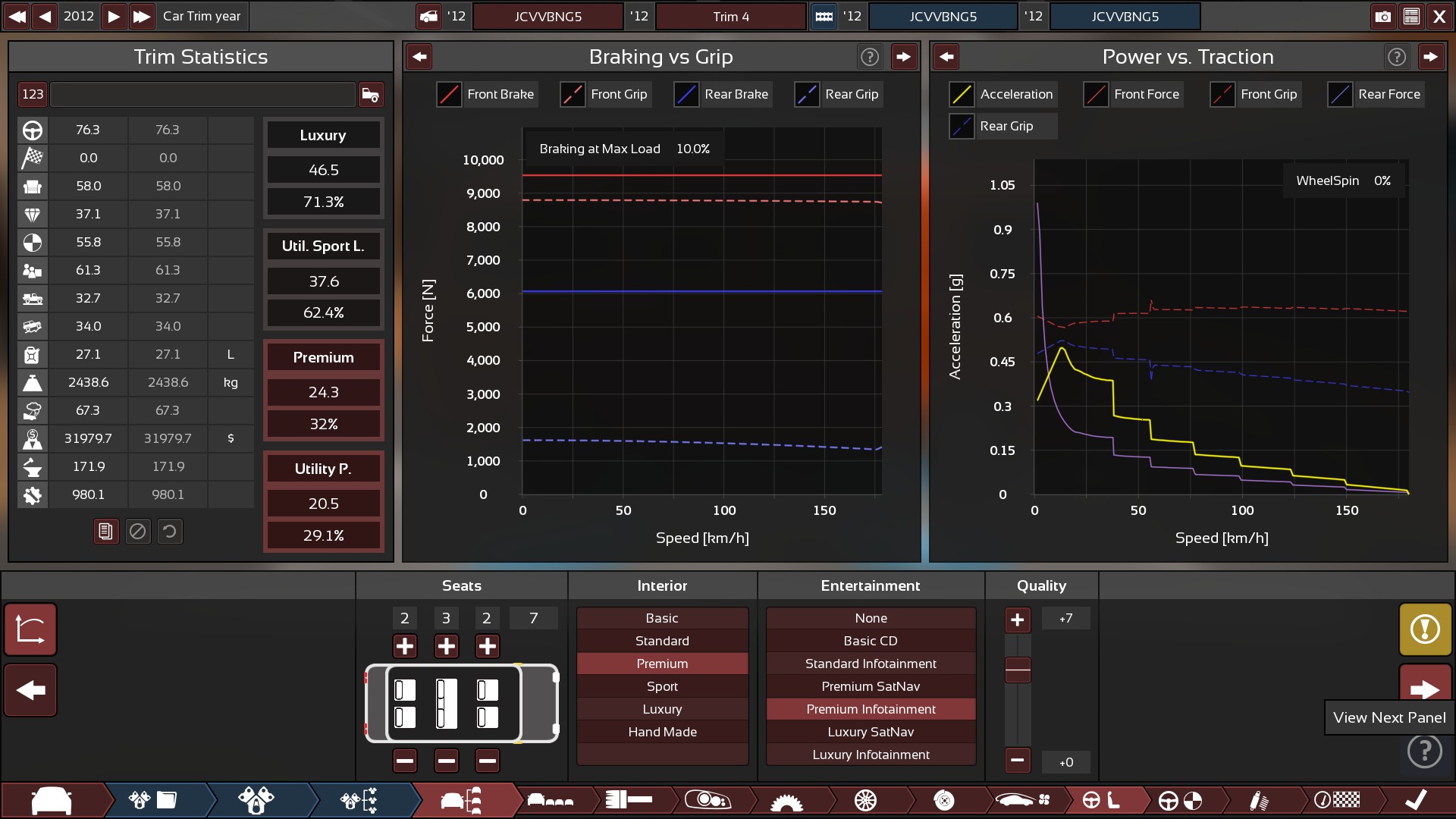This screenshot has height=819, width=1456.
Task: Step back one year from 2012
Action: (x=45, y=16)
